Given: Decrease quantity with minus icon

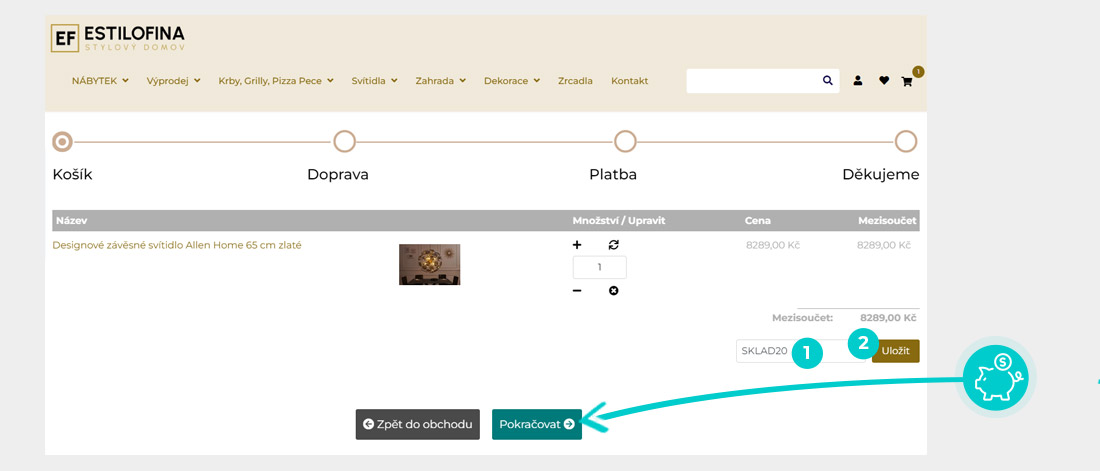Looking at the screenshot, I should (x=577, y=291).
